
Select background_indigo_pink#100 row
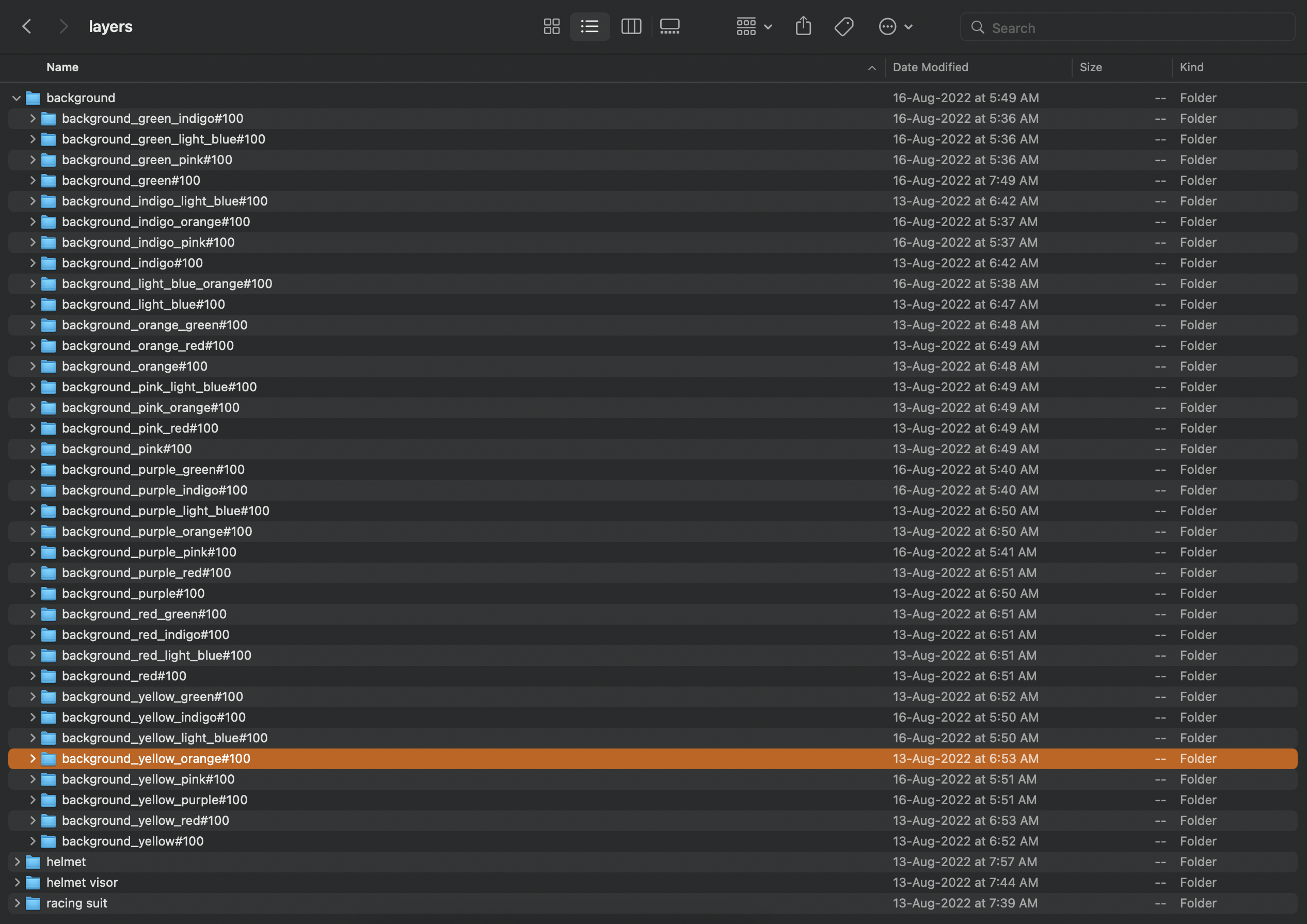click(653, 243)
